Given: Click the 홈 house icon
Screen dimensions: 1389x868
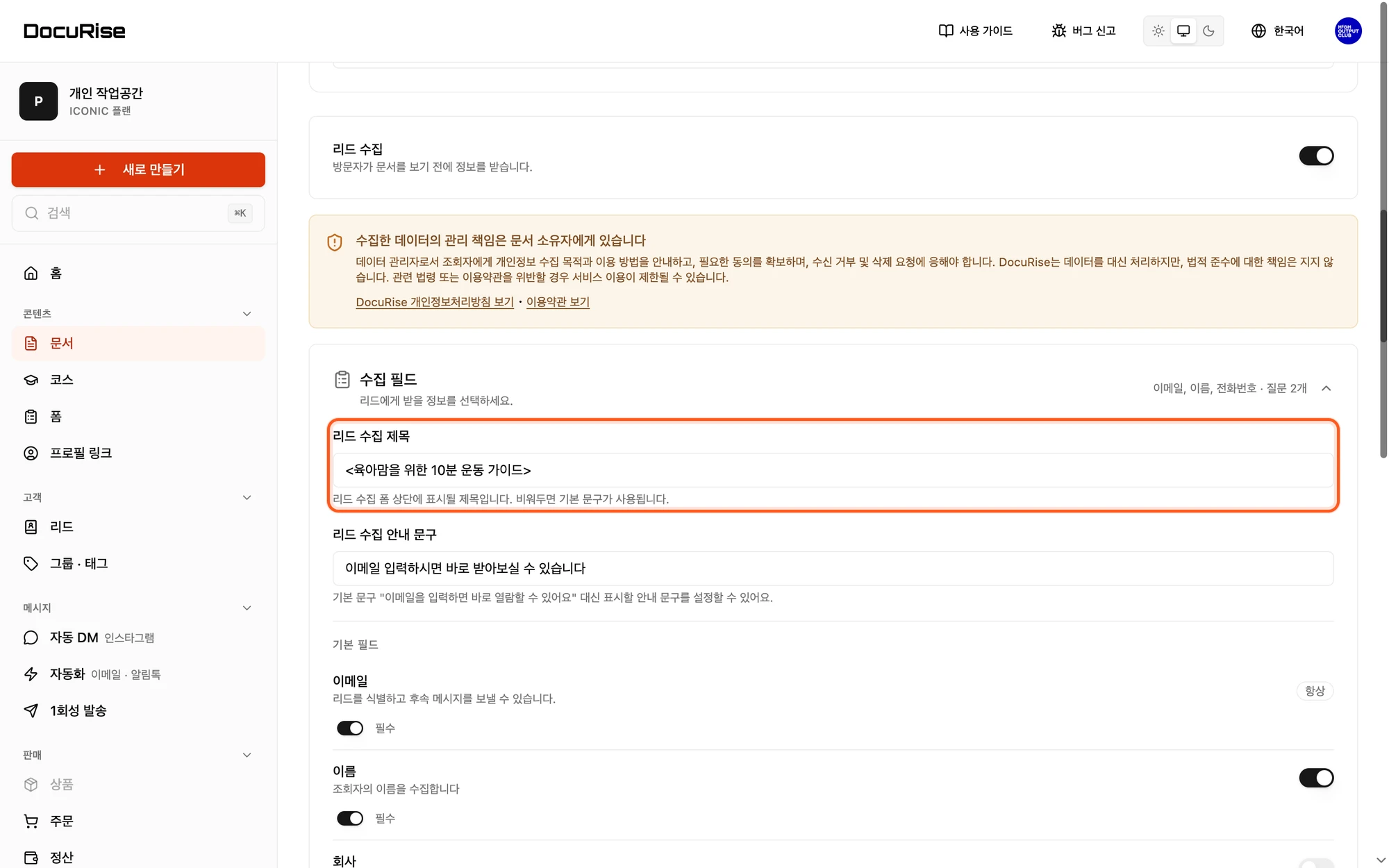Looking at the screenshot, I should pyautogui.click(x=31, y=273).
